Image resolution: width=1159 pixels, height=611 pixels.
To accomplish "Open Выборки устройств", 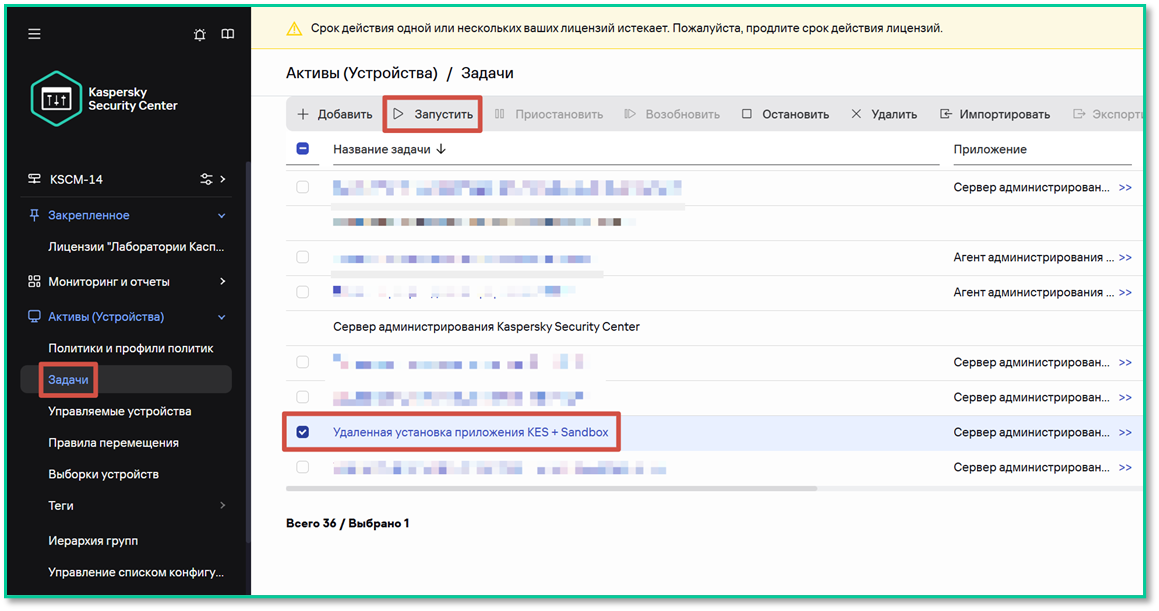I will click(103, 474).
